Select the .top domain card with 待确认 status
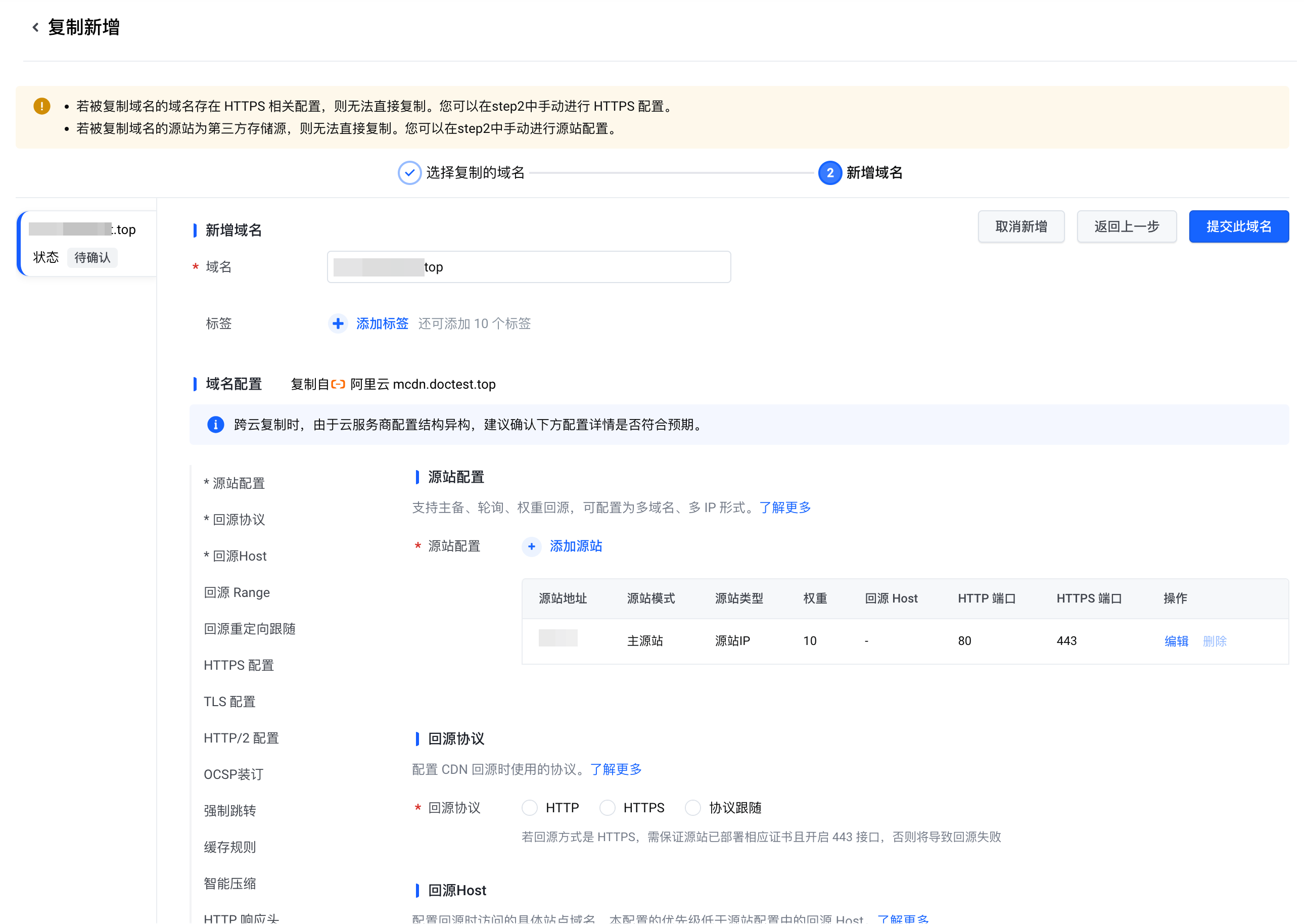Image resolution: width=1304 pixels, height=924 pixels. [x=86, y=244]
